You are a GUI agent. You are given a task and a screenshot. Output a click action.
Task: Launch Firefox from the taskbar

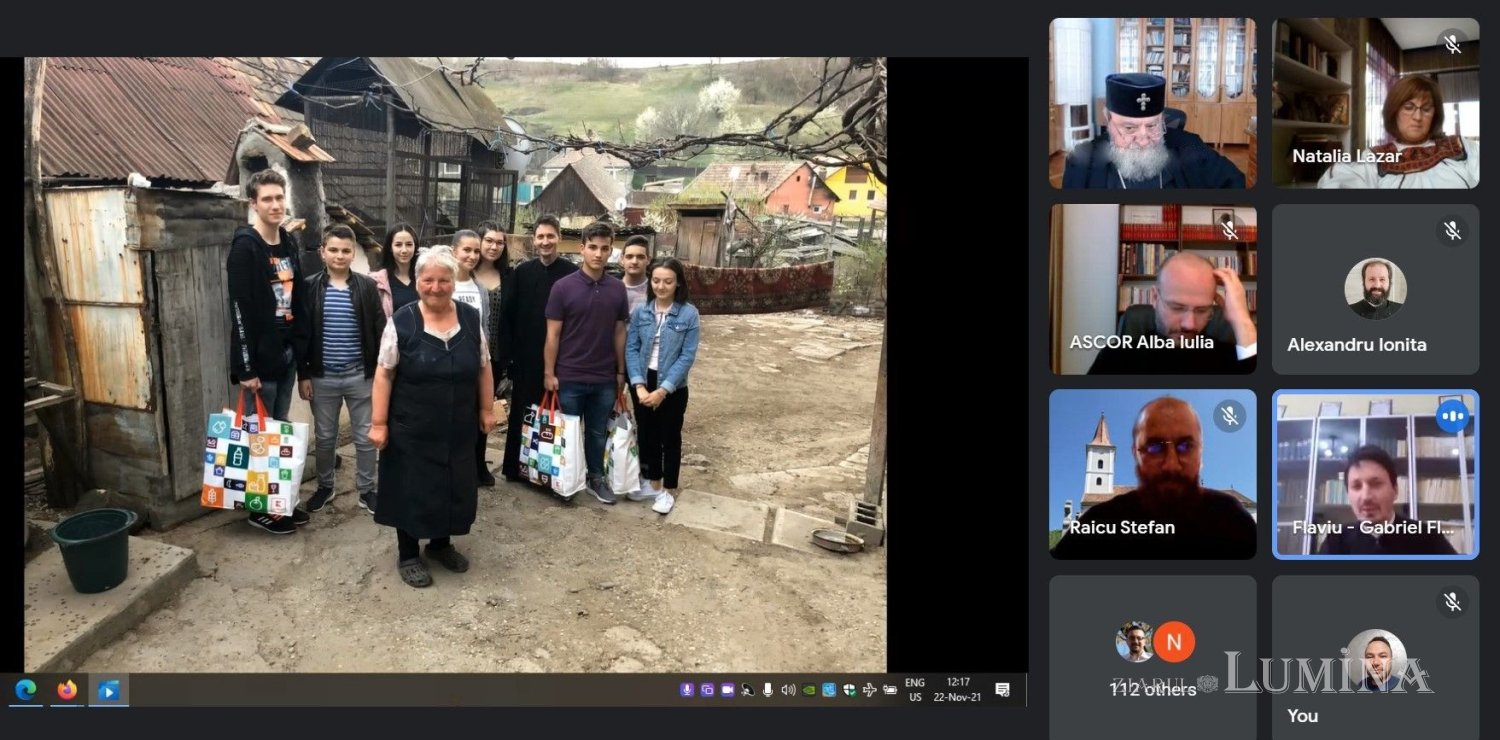pos(67,689)
